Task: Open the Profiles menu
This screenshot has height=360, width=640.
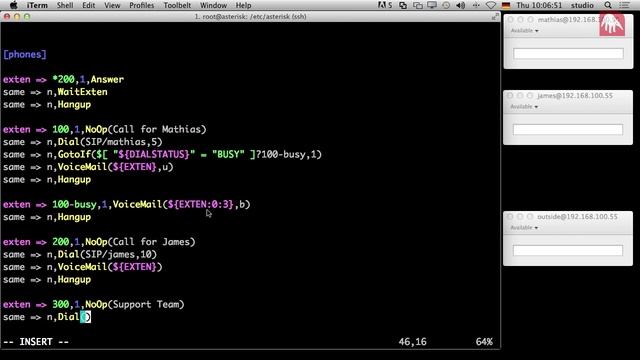Action: (141, 5)
